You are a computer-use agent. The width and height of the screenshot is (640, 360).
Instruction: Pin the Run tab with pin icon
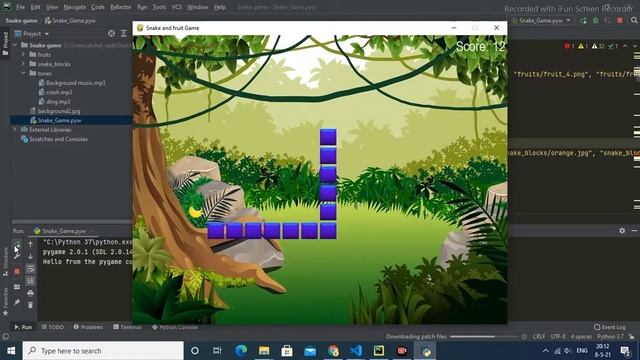tap(17, 302)
